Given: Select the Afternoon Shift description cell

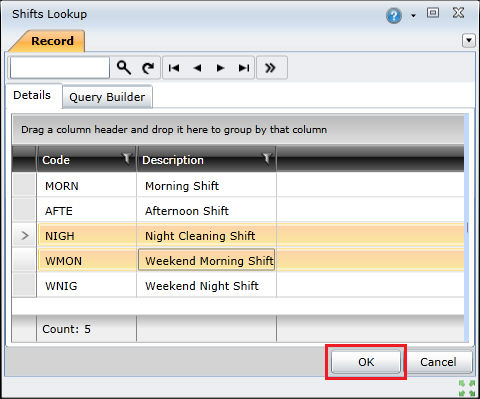Looking at the screenshot, I should [x=206, y=211].
